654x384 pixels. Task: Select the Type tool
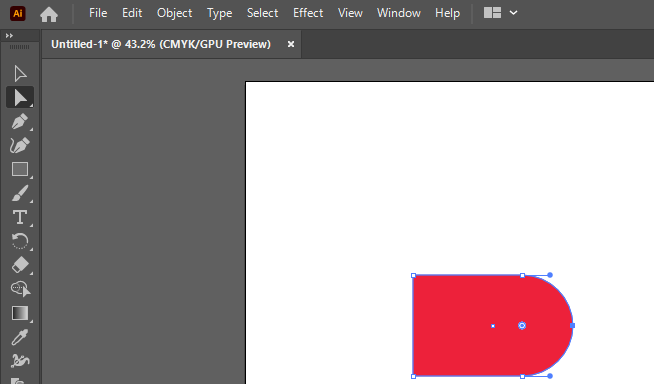[20, 217]
